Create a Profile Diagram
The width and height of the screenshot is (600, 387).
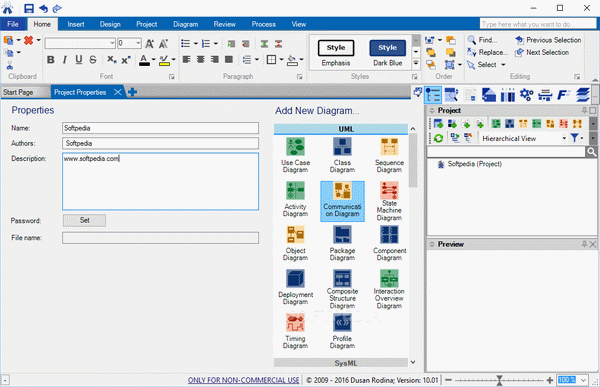coord(342,331)
